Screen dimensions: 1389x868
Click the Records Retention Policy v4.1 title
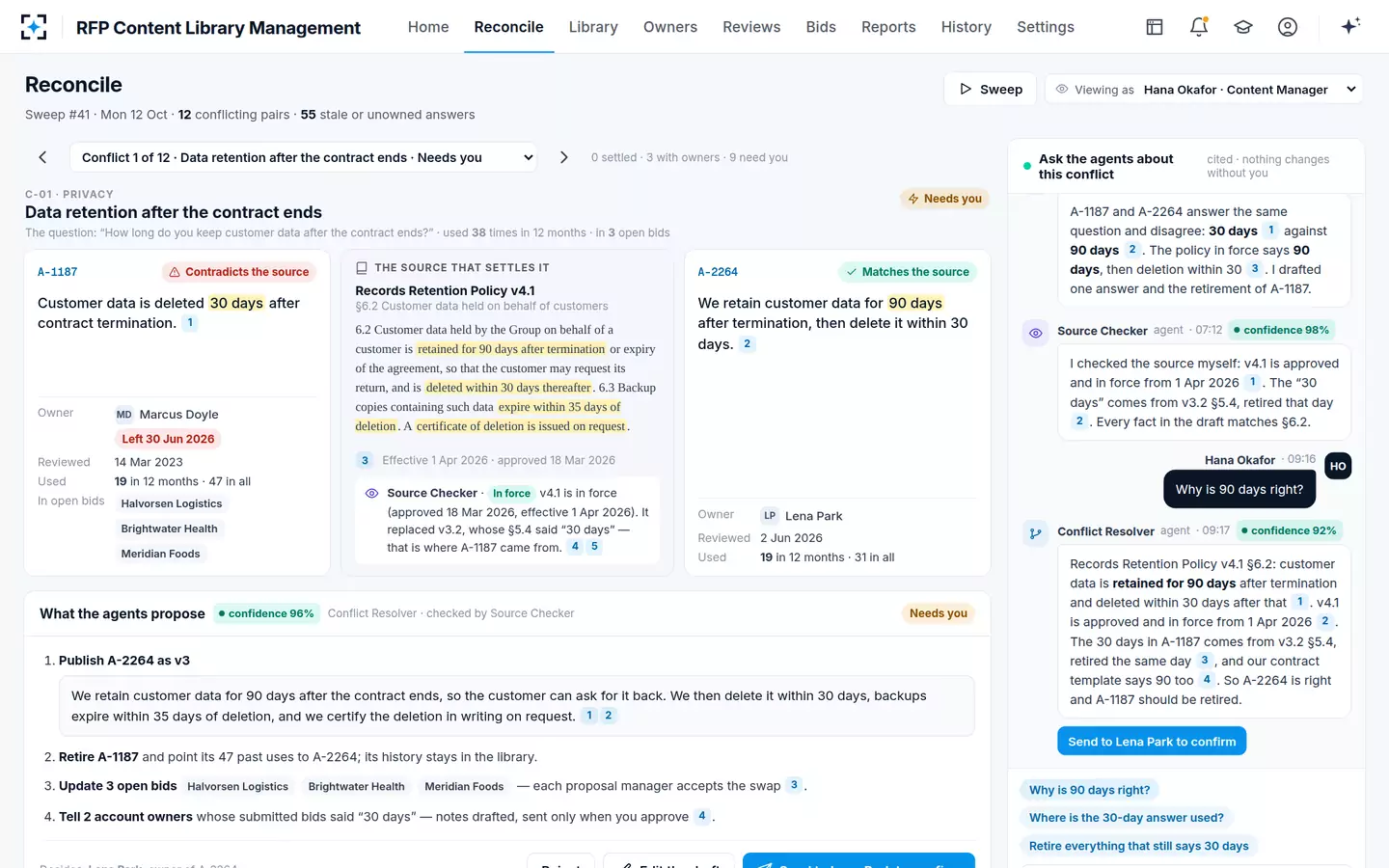click(445, 290)
